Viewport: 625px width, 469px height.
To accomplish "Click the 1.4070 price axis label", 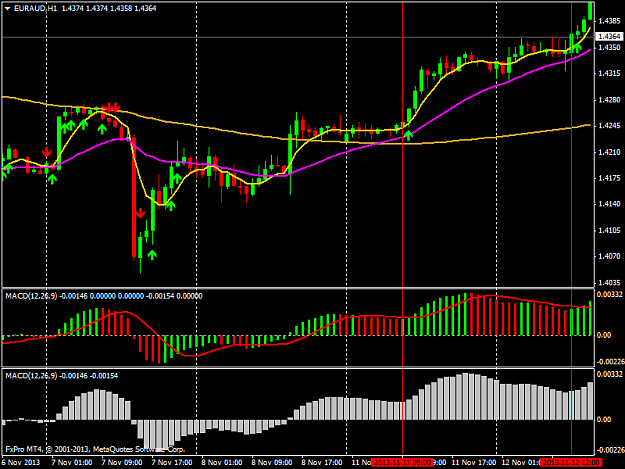I will (x=609, y=256).
